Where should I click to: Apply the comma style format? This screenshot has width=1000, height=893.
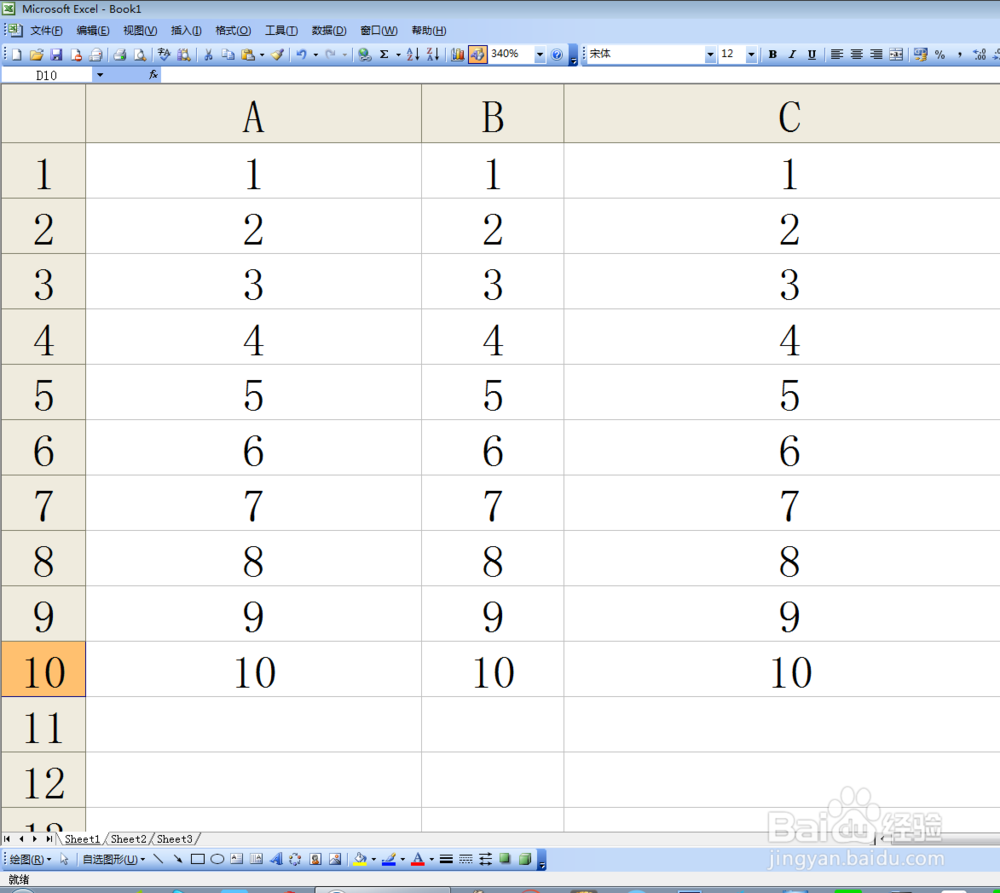coord(960,54)
